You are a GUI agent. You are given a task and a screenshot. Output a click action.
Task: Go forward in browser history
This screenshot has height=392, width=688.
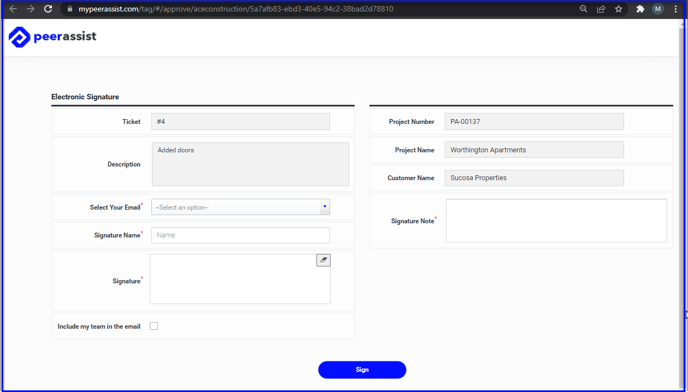30,9
